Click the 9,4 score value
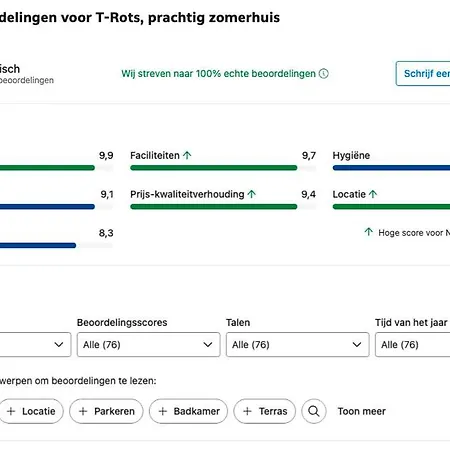 [309, 194]
